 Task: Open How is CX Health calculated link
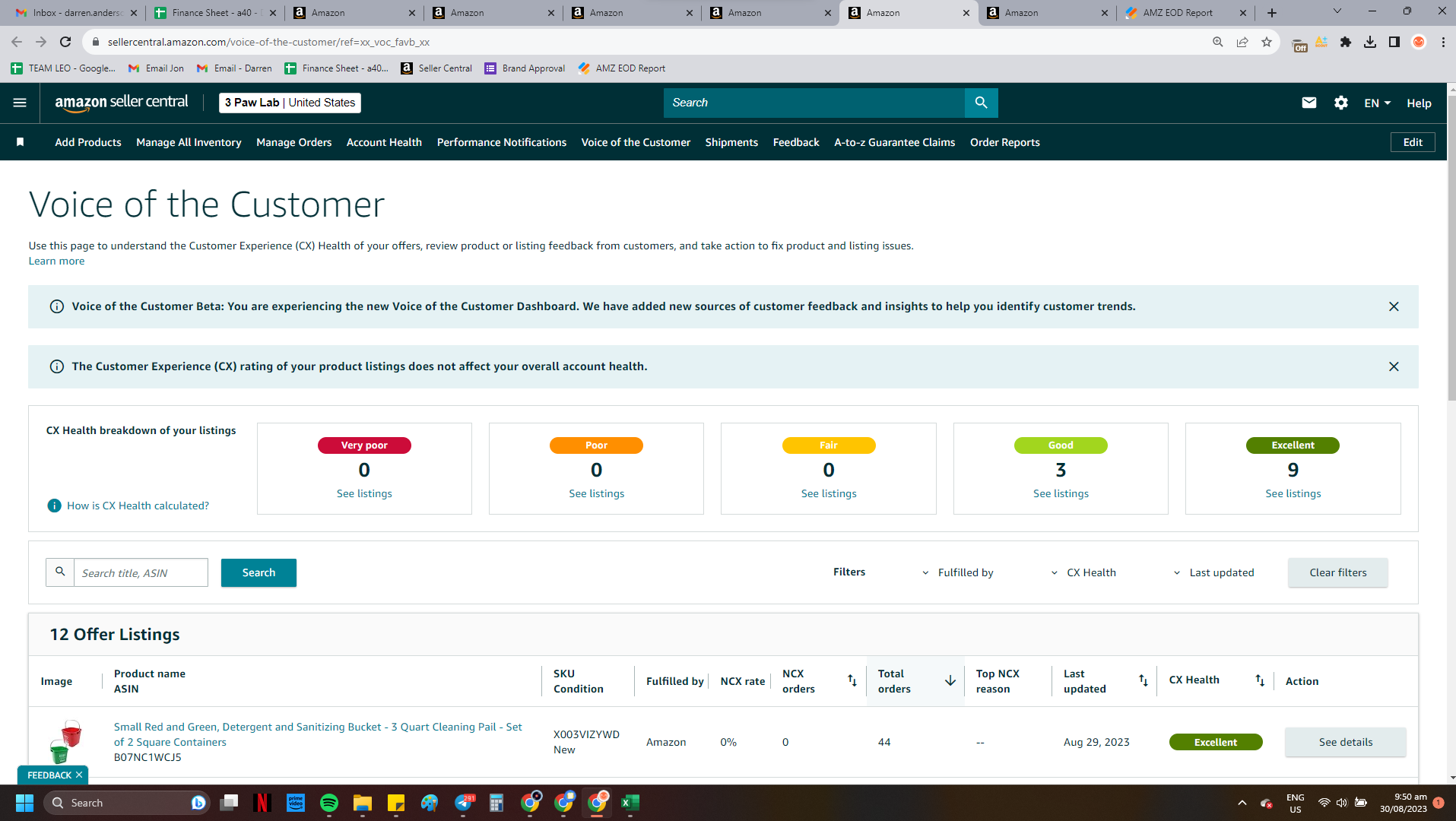pyautogui.click(x=138, y=506)
